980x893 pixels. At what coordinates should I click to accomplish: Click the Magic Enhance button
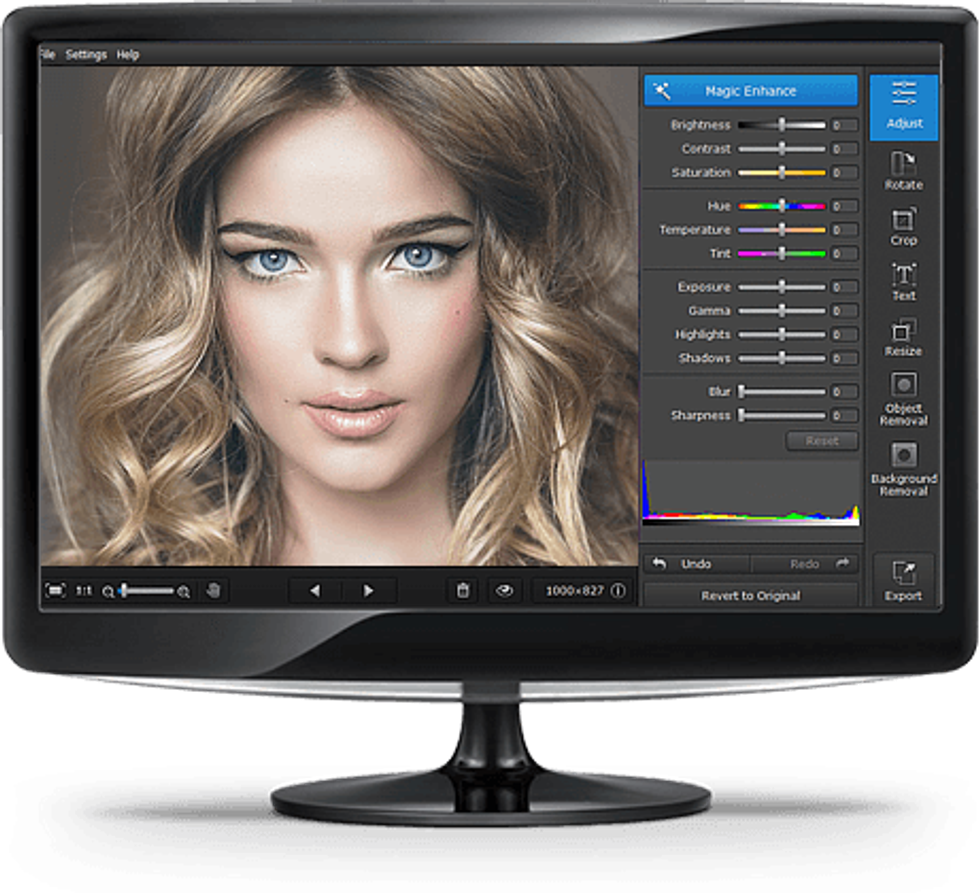[x=750, y=91]
